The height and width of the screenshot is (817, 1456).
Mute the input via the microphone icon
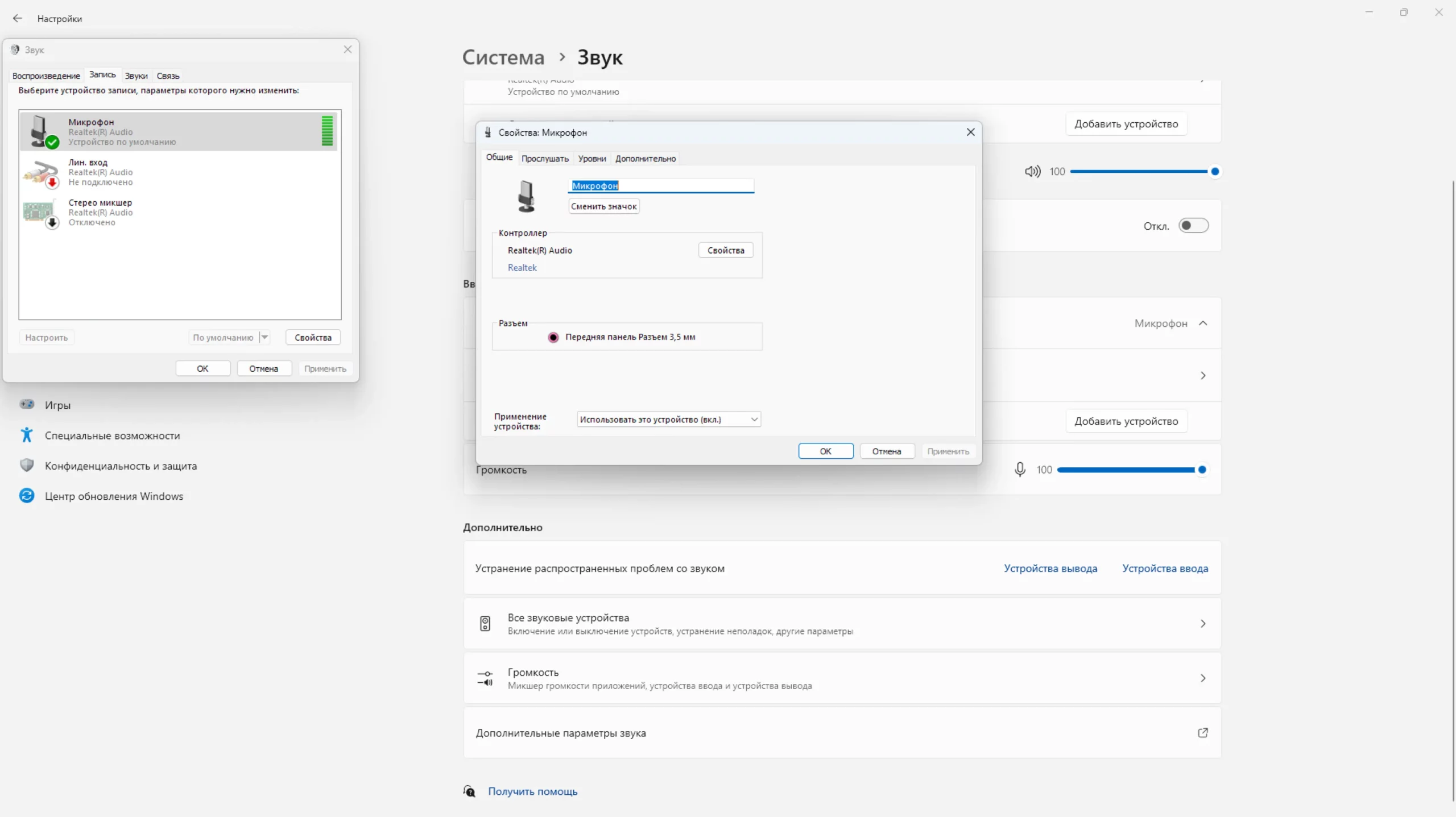[1020, 470]
